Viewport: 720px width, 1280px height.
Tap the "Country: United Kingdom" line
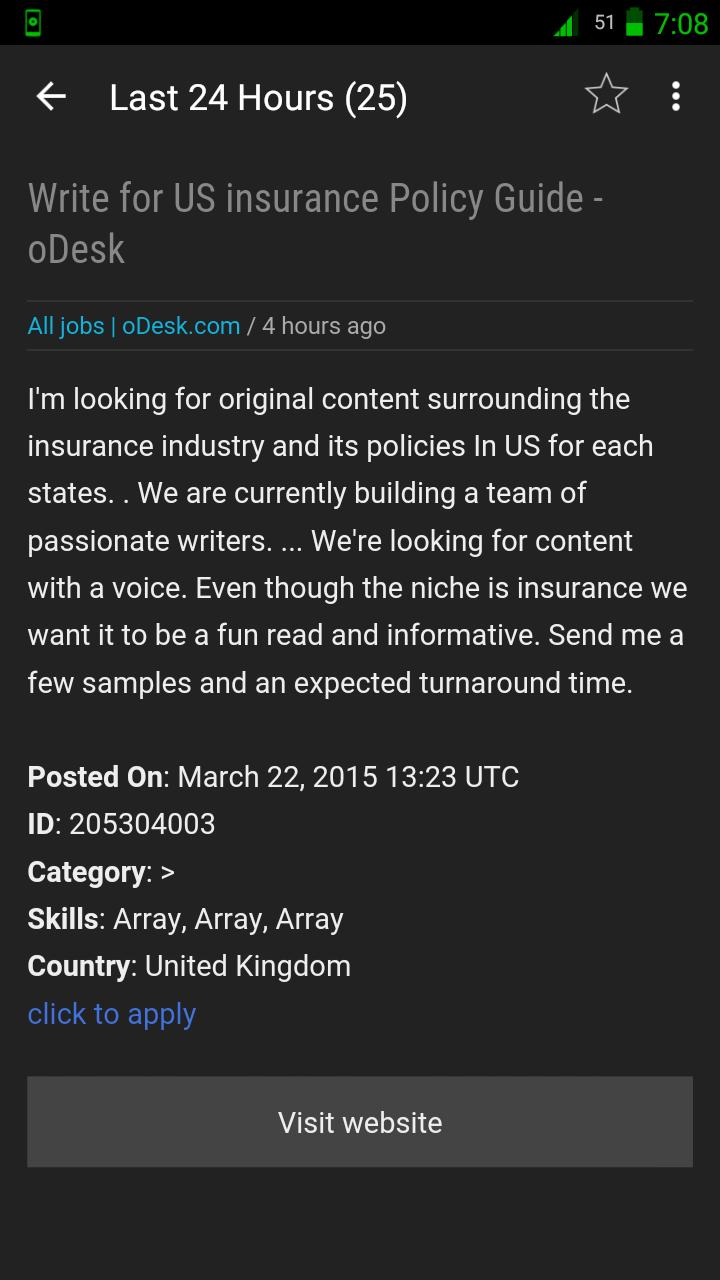point(189,966)
